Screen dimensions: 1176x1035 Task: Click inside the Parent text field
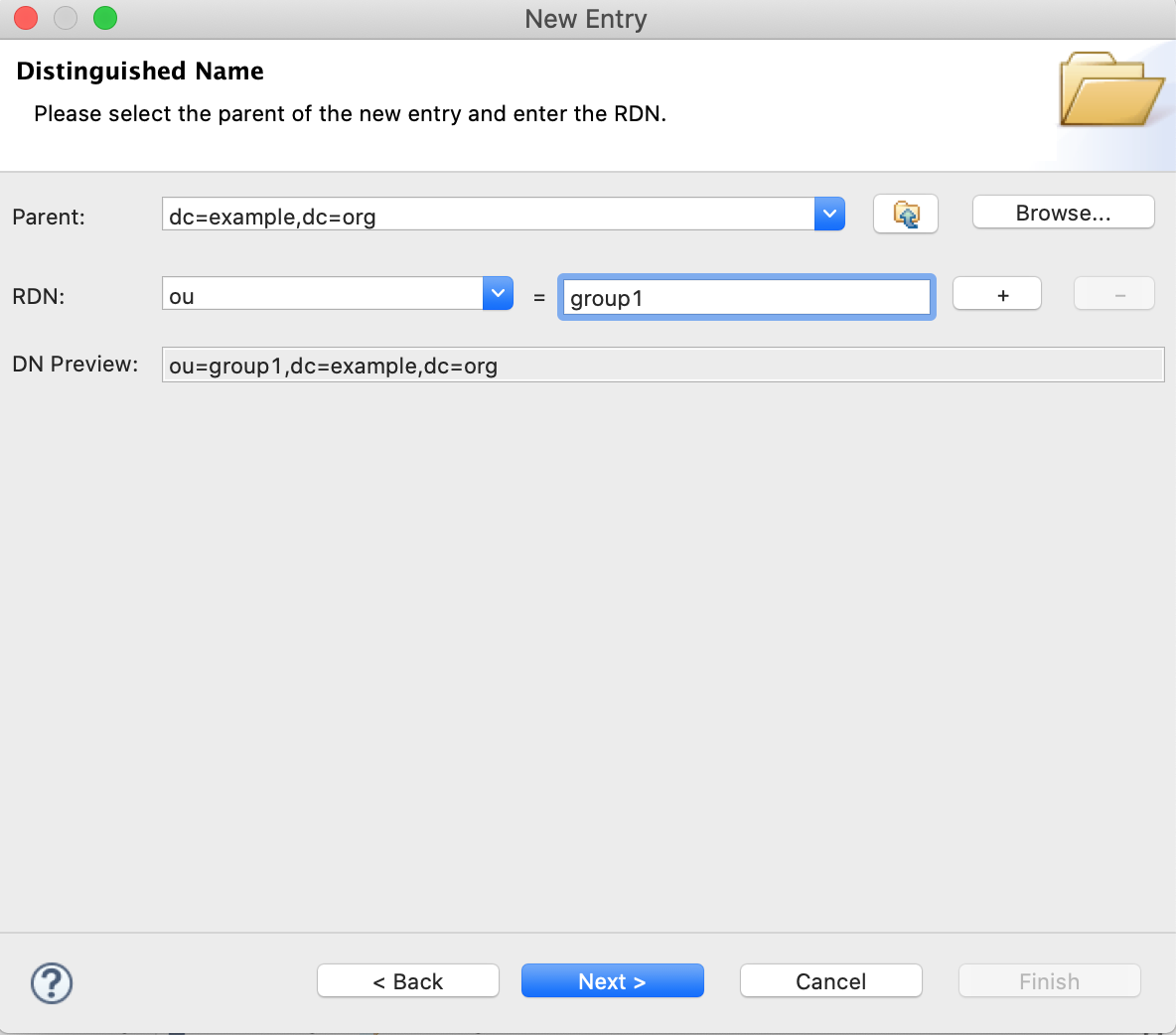(x=447, y=216)
